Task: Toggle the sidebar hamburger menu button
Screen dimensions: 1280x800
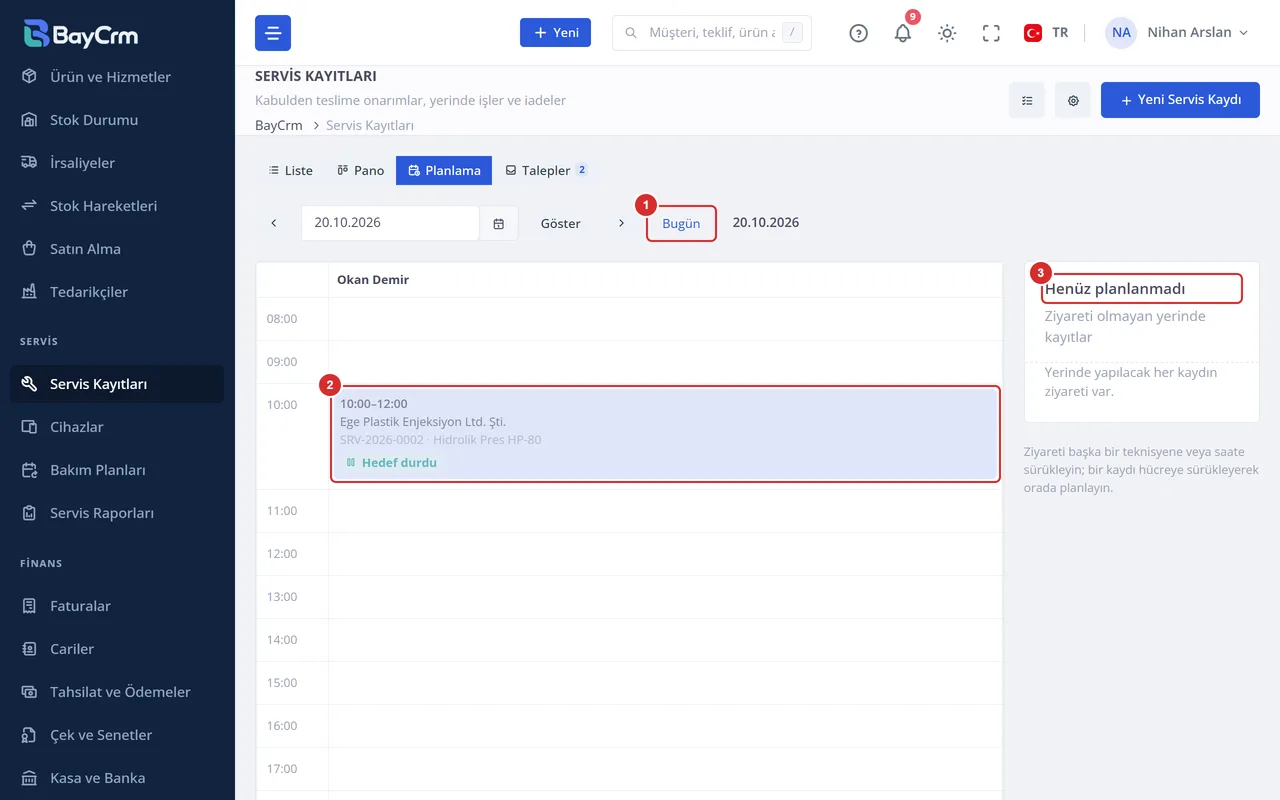Action: [273, 33]
